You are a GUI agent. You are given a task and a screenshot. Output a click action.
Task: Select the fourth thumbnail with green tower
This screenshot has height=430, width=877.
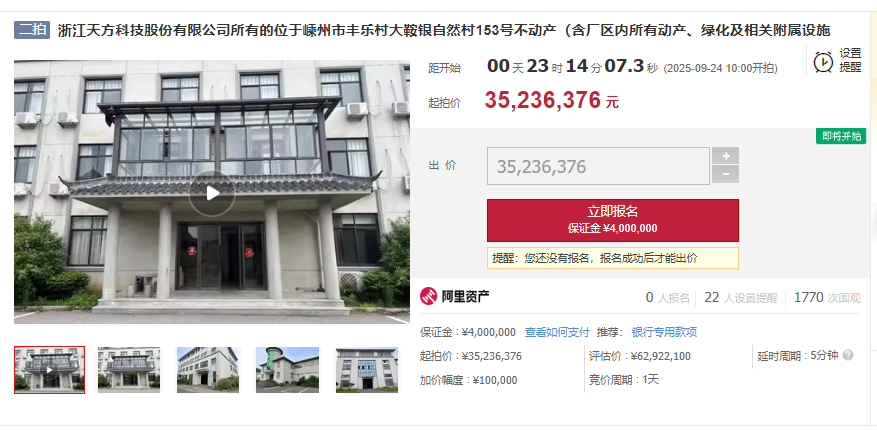point(287,370)
